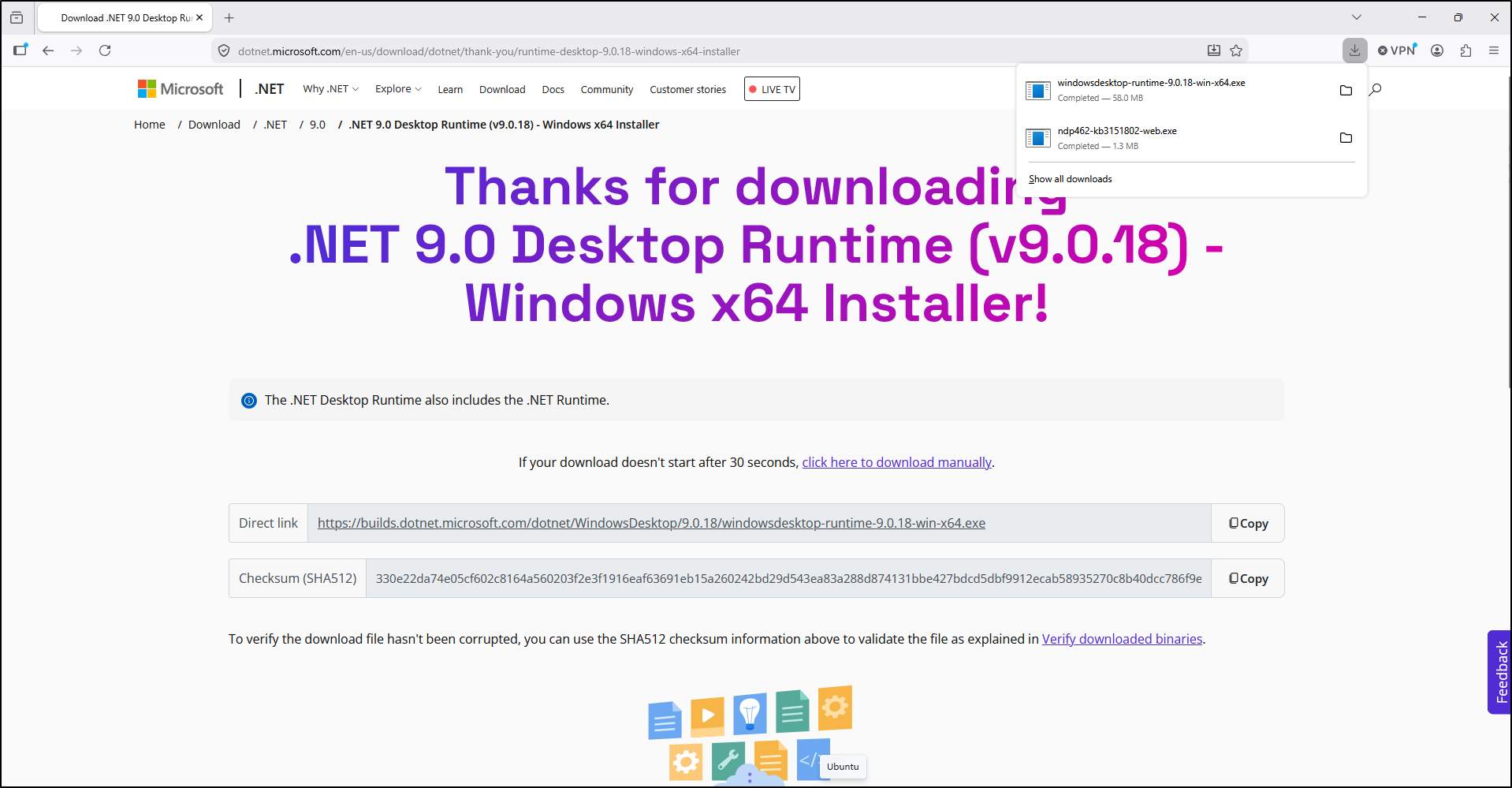Toggle the downloads panel toolbar button
The height and width of the screenshot is (788, 1512).
click(x=1354, y=50)
